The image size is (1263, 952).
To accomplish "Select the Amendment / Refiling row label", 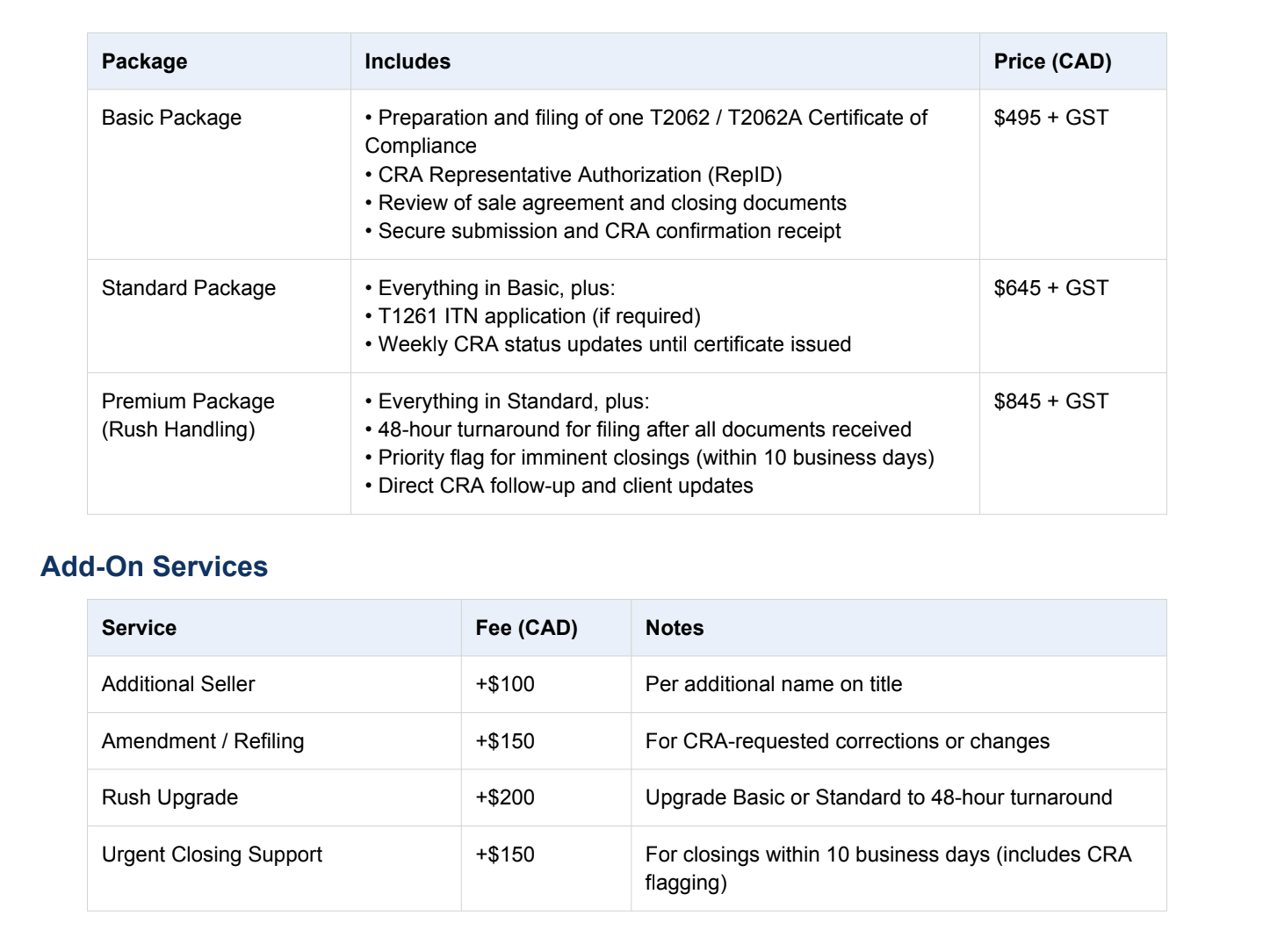I will click(203, 741).
